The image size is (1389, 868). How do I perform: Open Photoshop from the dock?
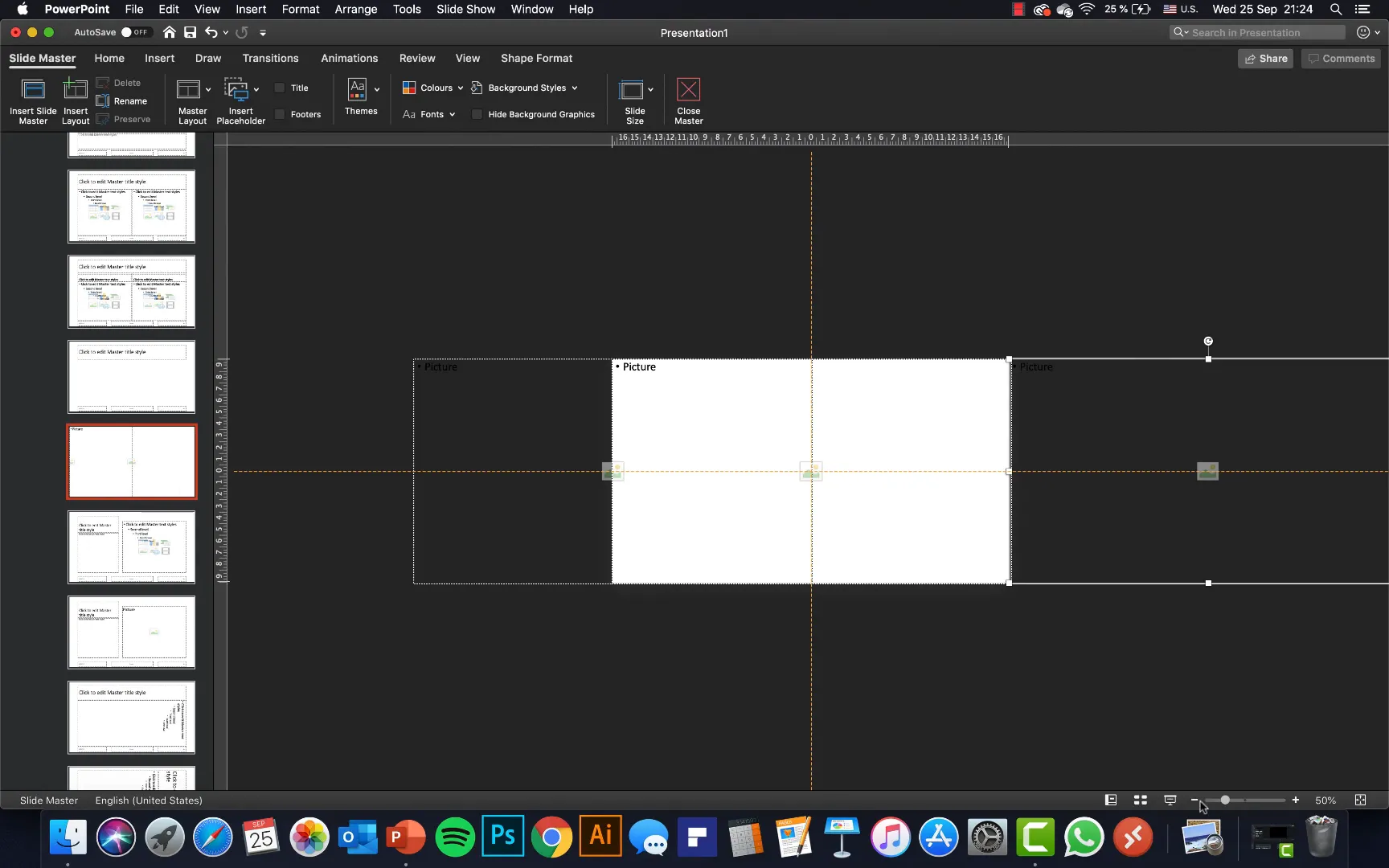tap(503, 837)
